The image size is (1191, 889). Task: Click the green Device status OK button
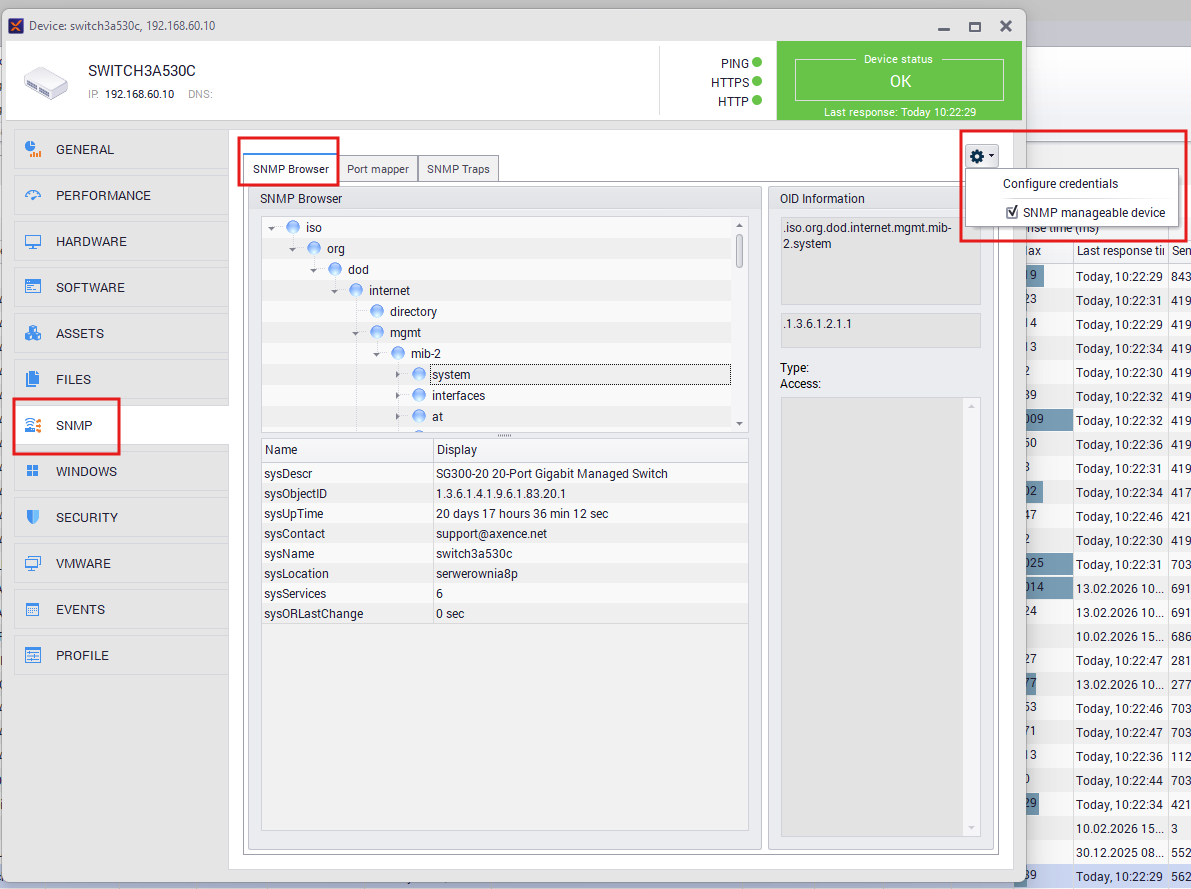(x=899, y=80)
